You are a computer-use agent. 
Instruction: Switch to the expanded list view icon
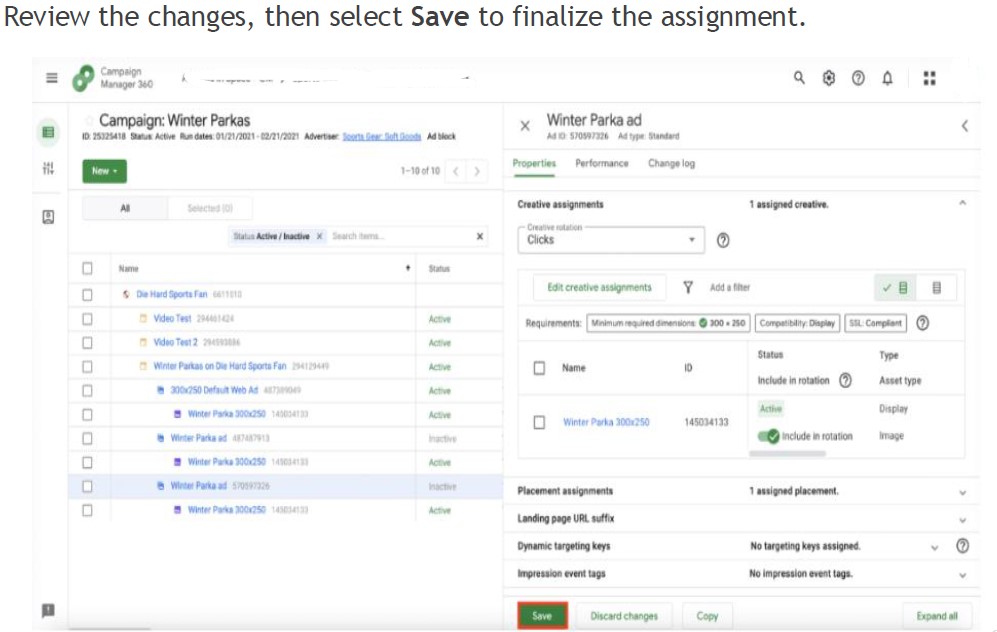936,288
